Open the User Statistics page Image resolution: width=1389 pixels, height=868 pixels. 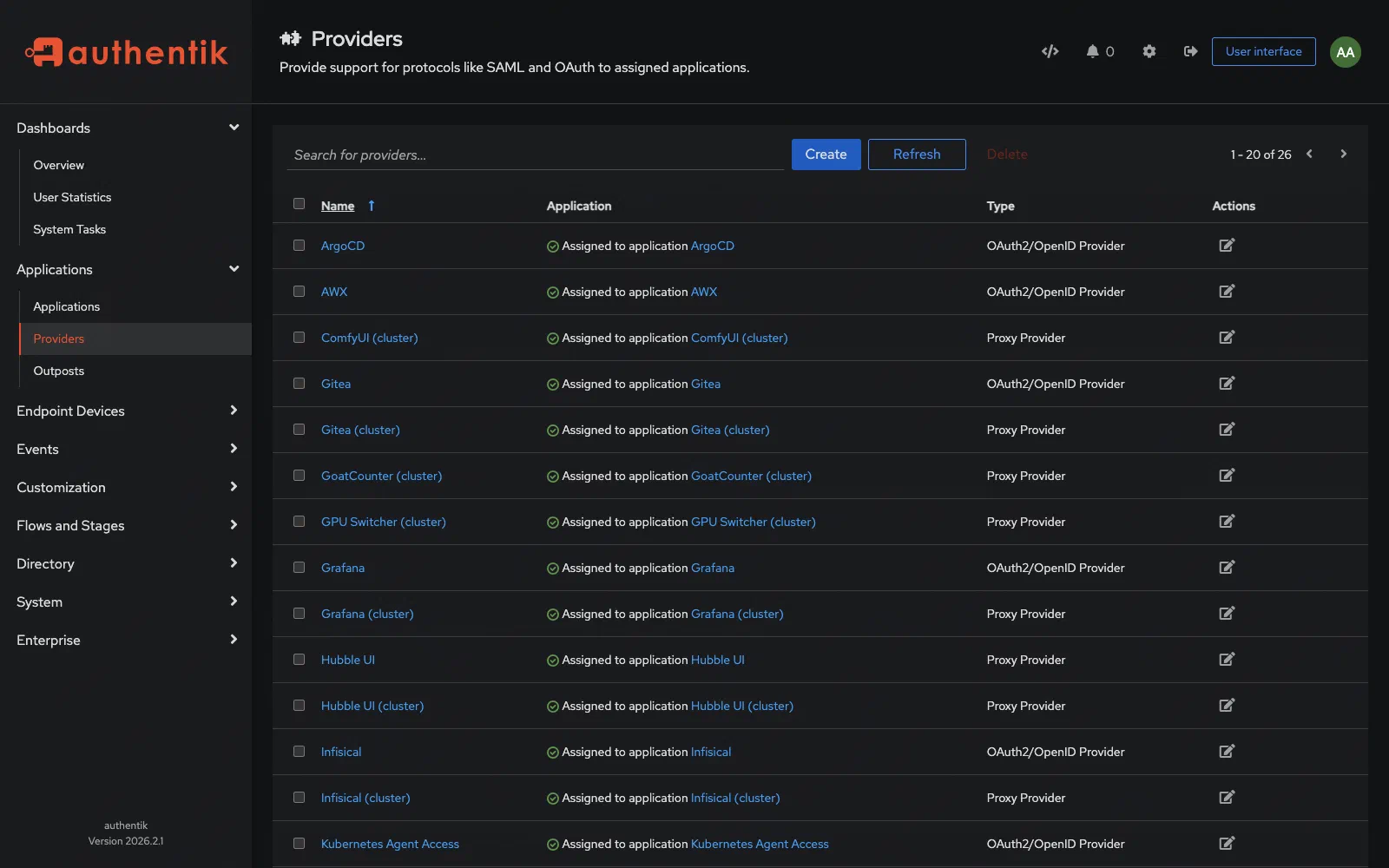(135, 197)
